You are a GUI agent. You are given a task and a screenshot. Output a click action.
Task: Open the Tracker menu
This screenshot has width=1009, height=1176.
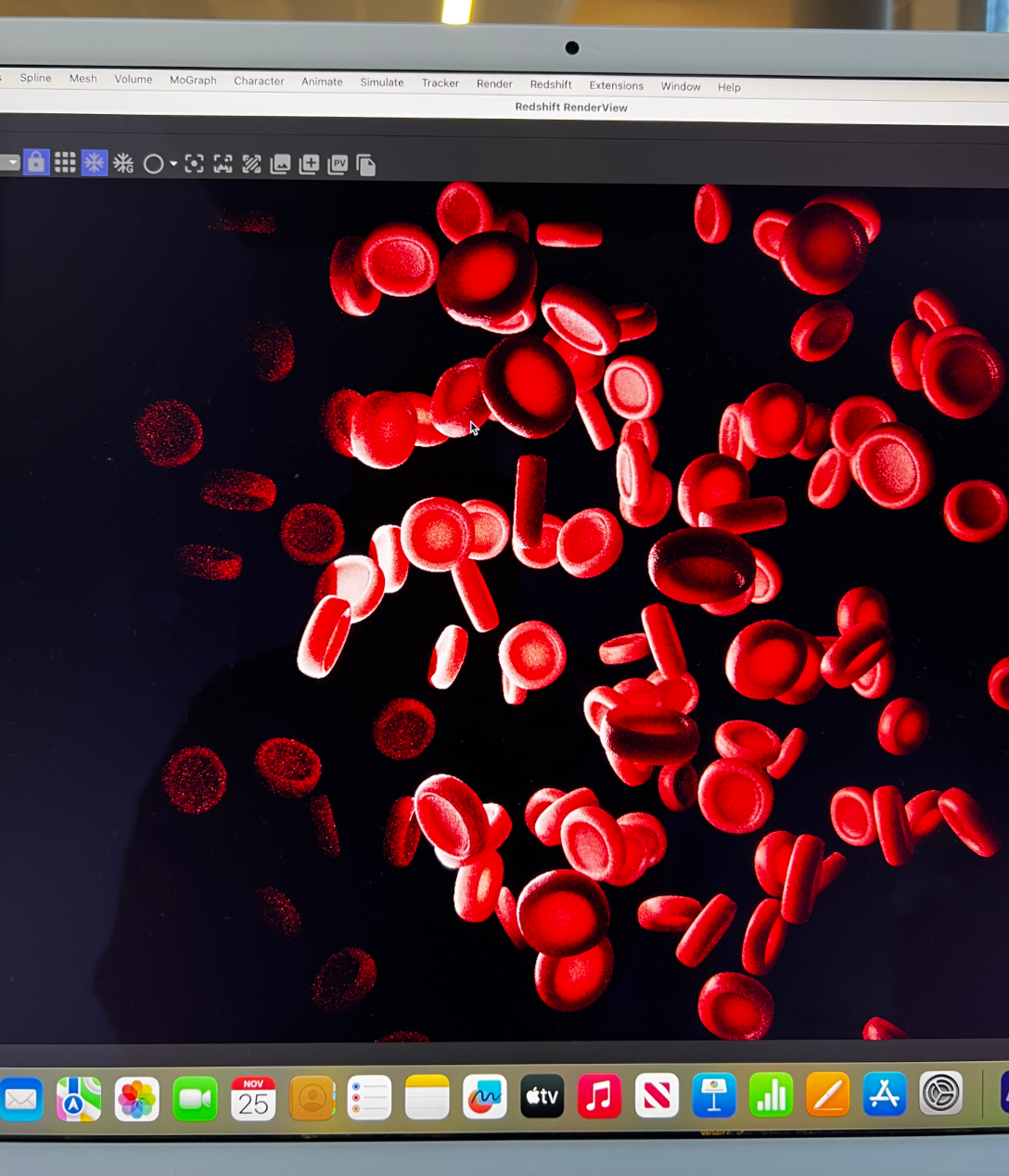tap(441, 83)
